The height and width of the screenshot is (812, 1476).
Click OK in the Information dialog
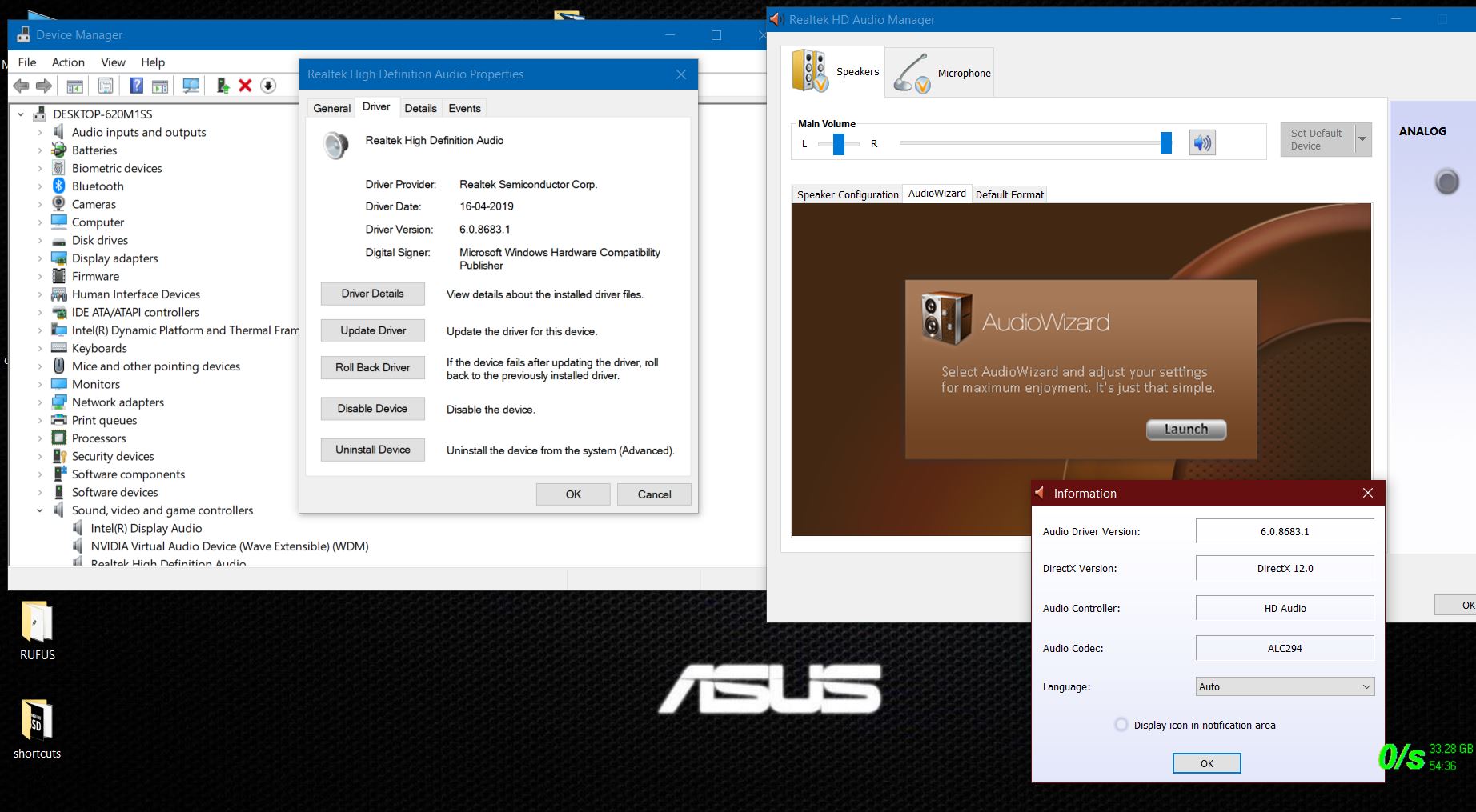(1206, 763)
